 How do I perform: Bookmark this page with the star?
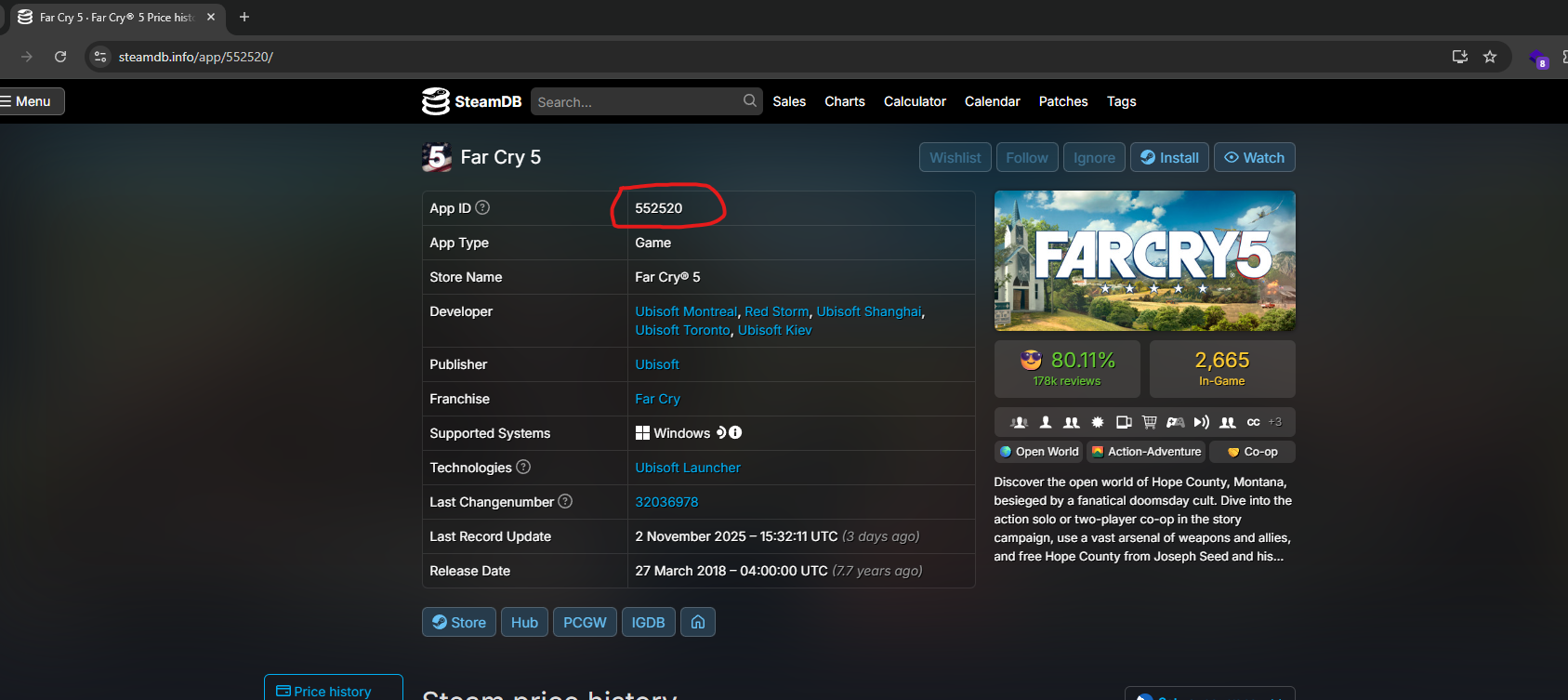click(1490, 57)
